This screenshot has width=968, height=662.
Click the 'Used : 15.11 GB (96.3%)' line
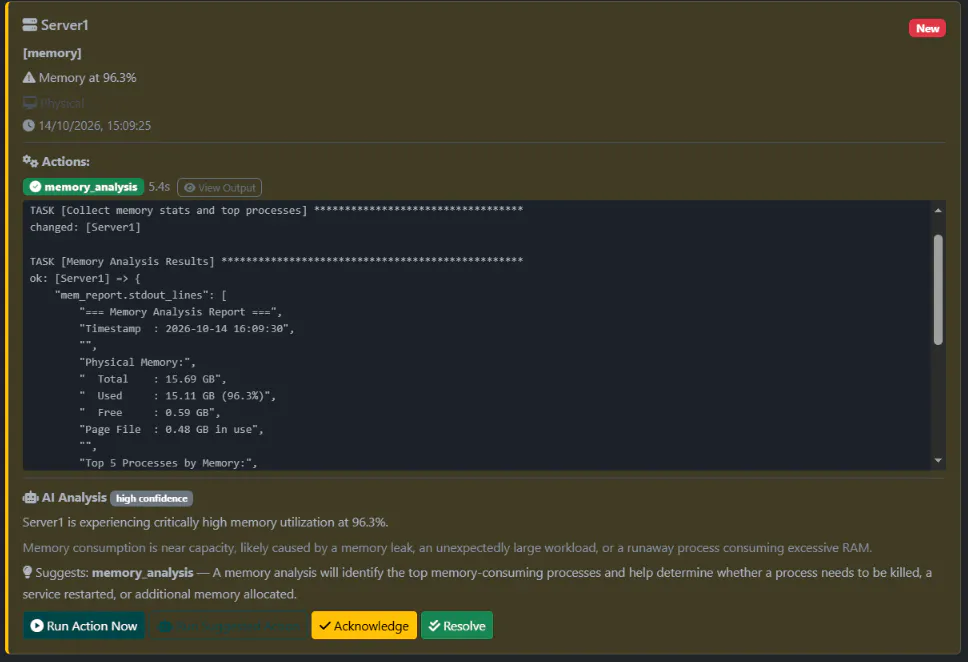(177, 396)
